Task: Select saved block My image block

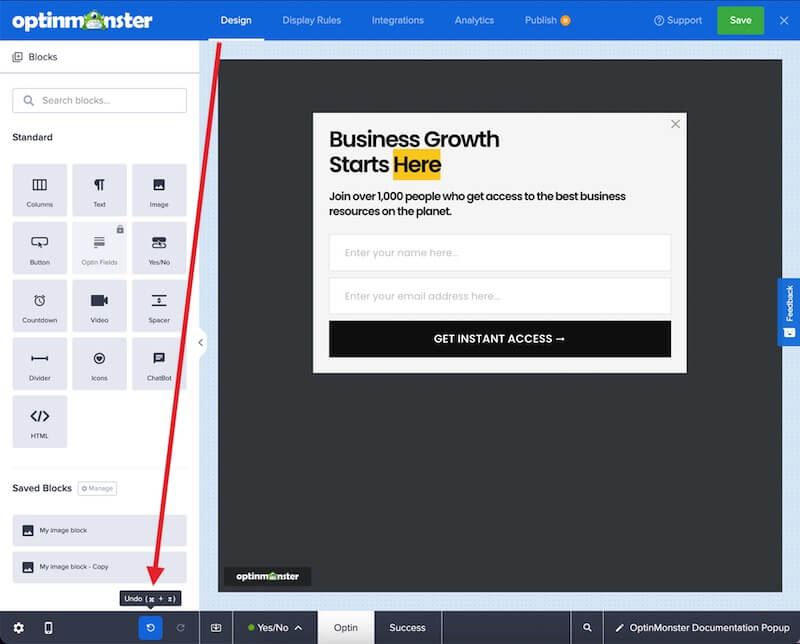Action: [x=99, y=530]
